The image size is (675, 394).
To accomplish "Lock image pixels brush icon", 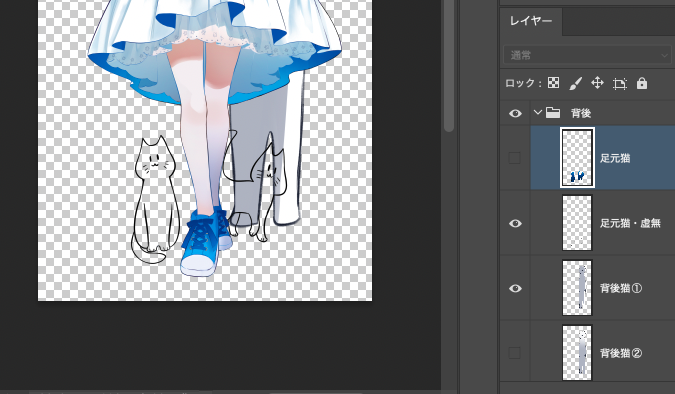I will coord(576,83).
